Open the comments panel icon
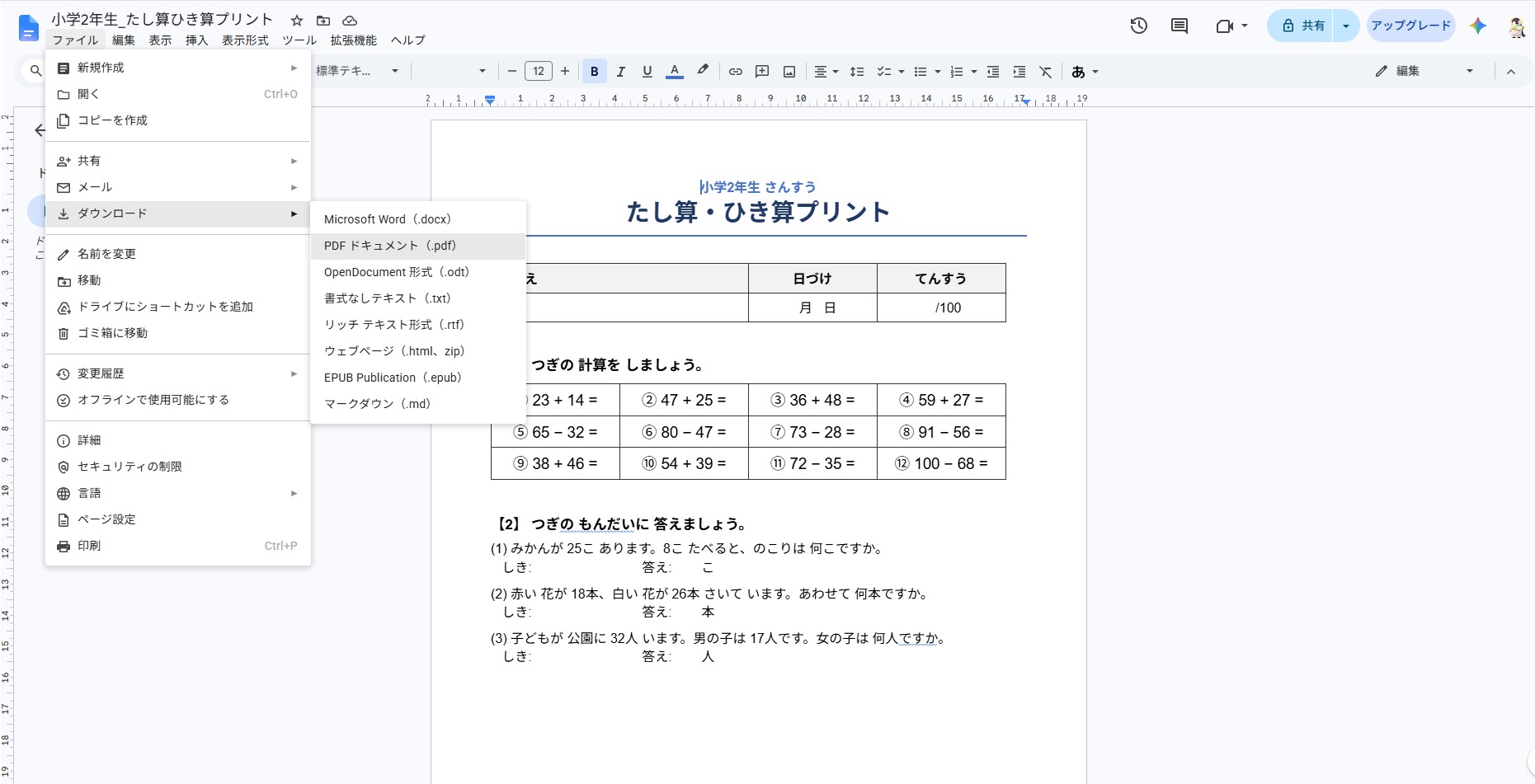The height and width of the screenshot is (784, 1535). pyautogui.click(x=1180, y=26)
